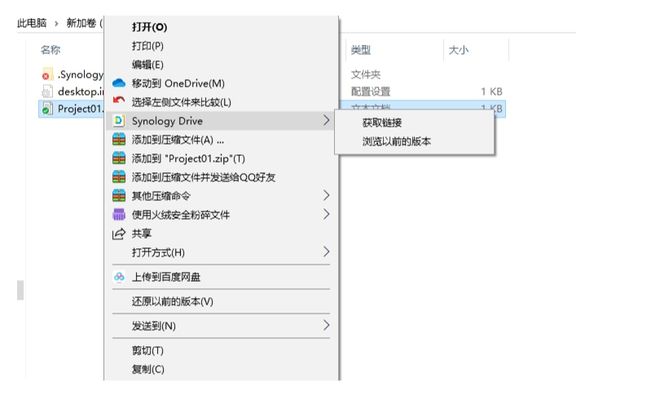Select 浏览以前的版本 in the submenu

[397, 141]
